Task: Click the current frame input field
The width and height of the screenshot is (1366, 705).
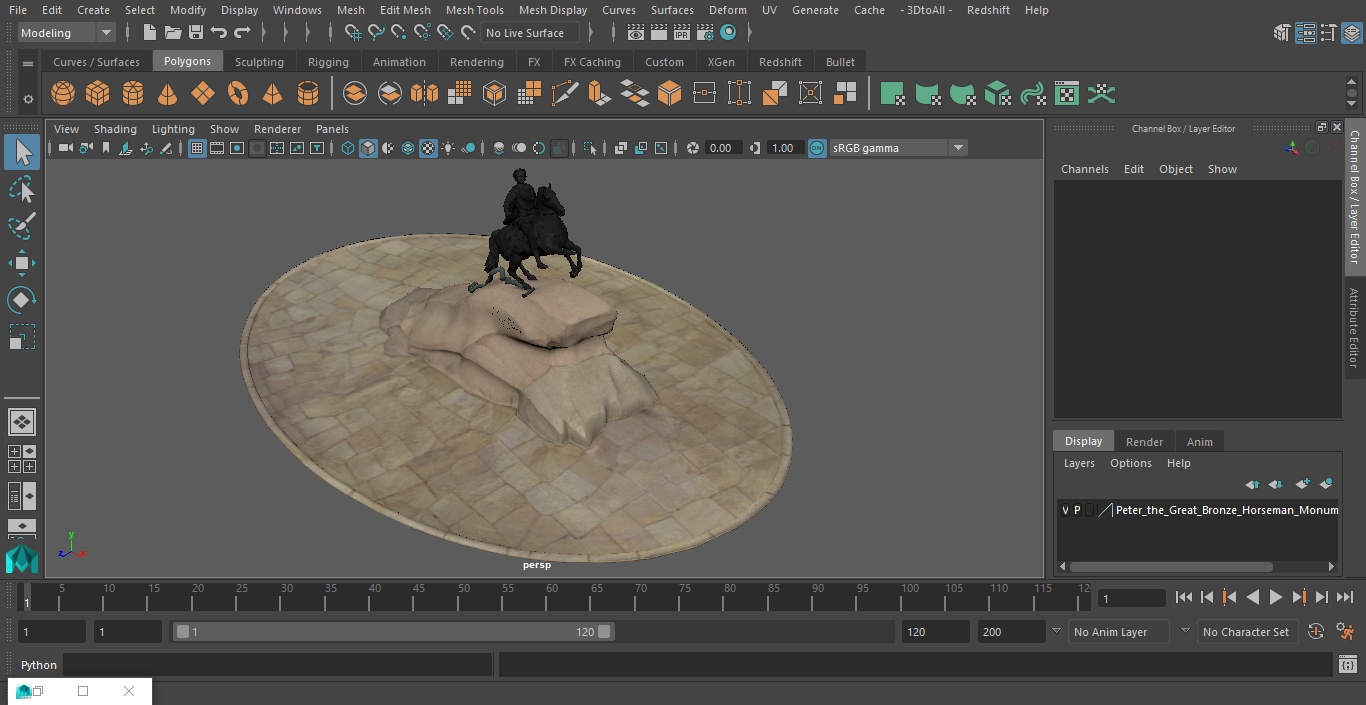Action: (1131, 598)
